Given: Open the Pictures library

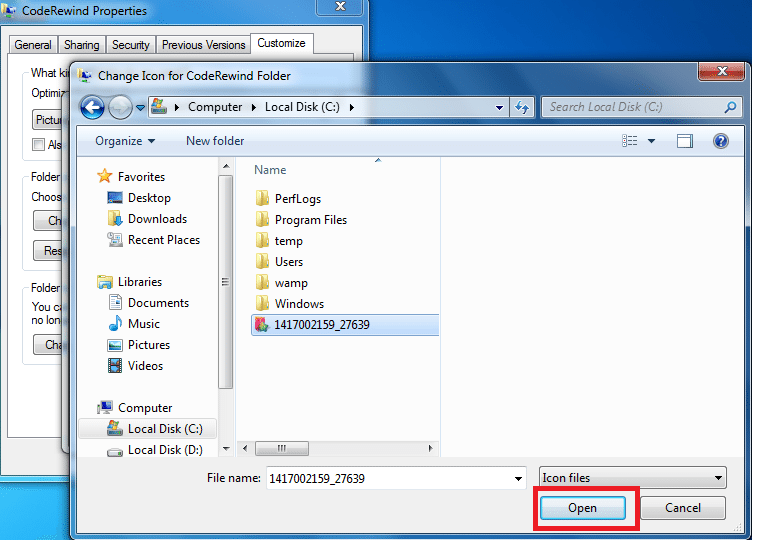Looking at the screenshot, I should tap(149, 345).
